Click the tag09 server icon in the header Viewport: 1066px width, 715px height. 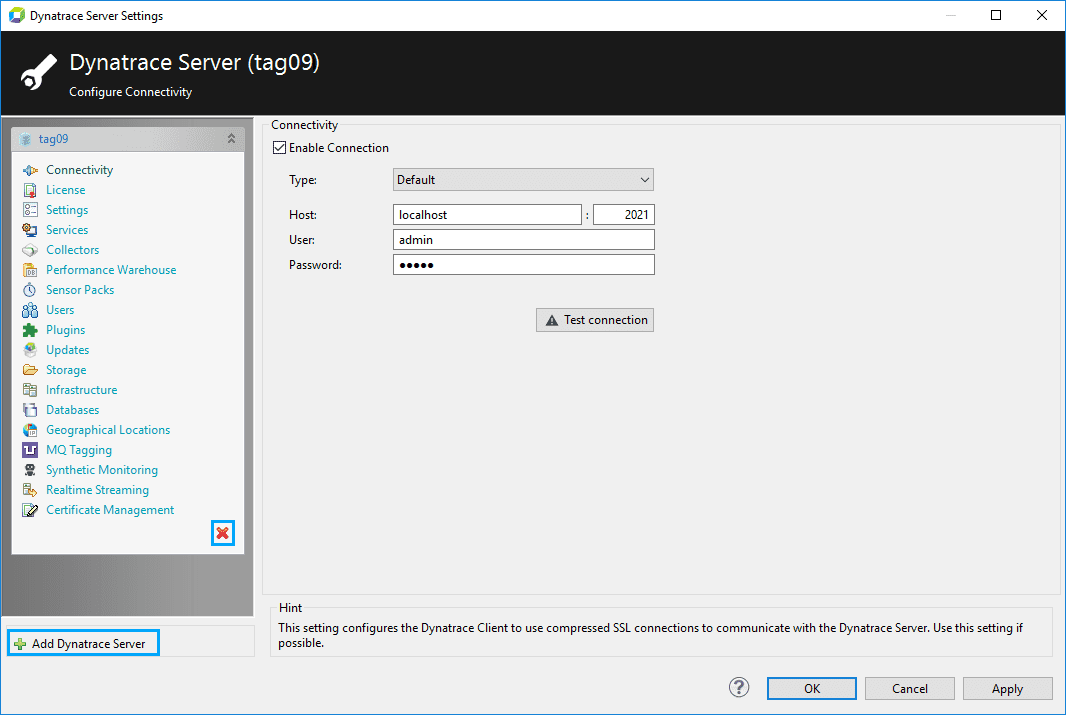[26, 139]
